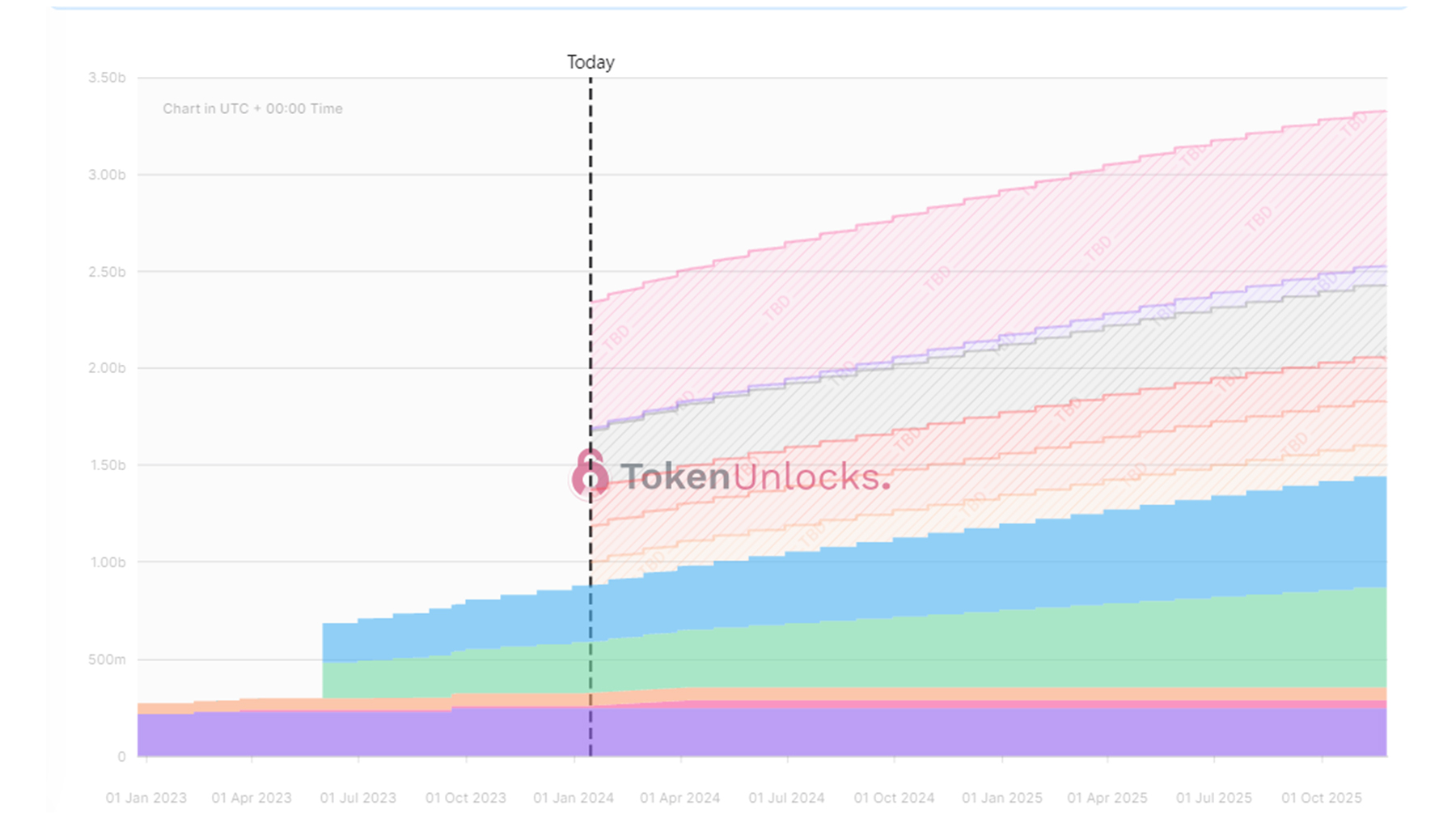Click the 2.00b y-axis label
The height and width of the screenshot is (818, 1456).
[107, 368]
